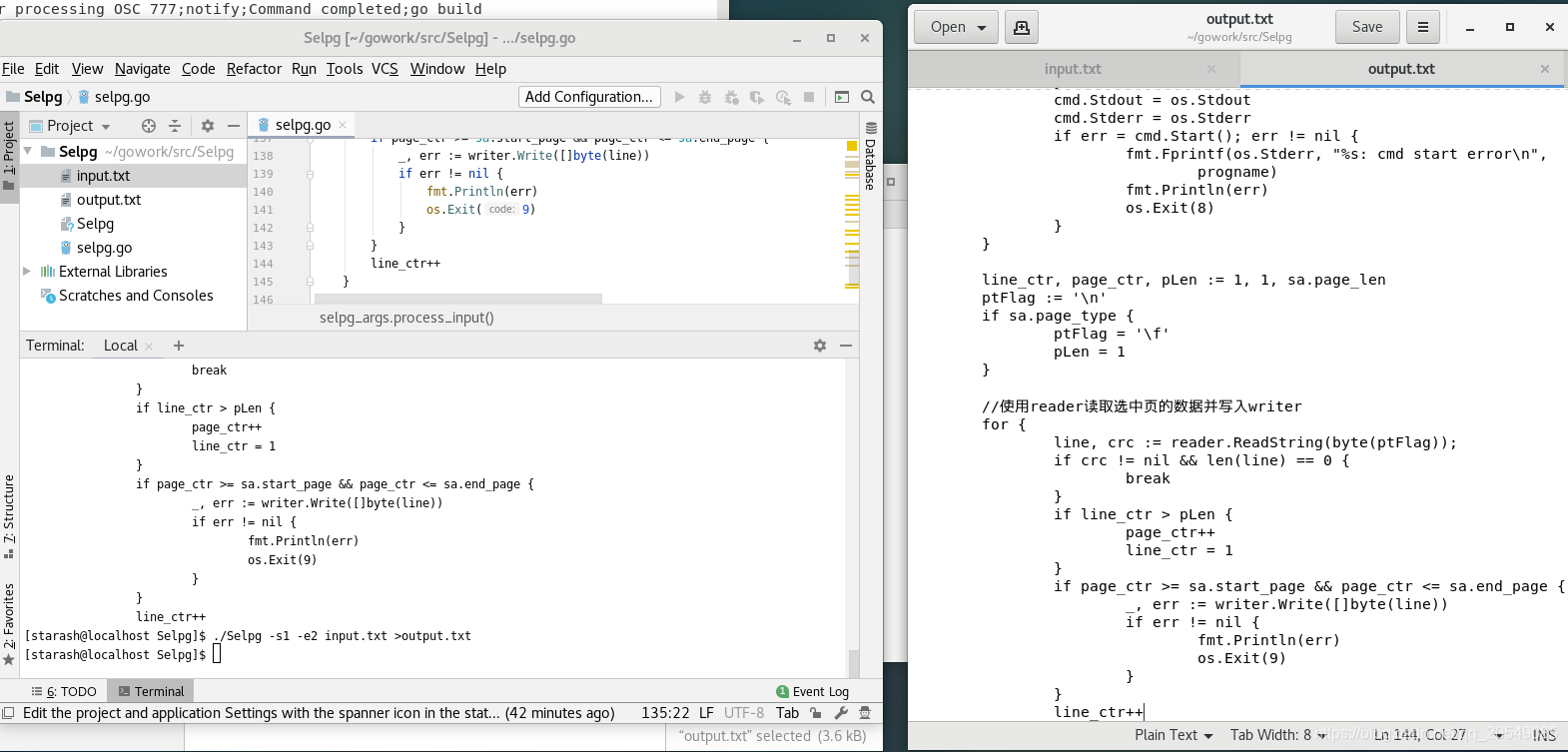This screenshot has width=1568, height=752.
Task: Switch to input.txt tab in gedit
Action: 1073,69
